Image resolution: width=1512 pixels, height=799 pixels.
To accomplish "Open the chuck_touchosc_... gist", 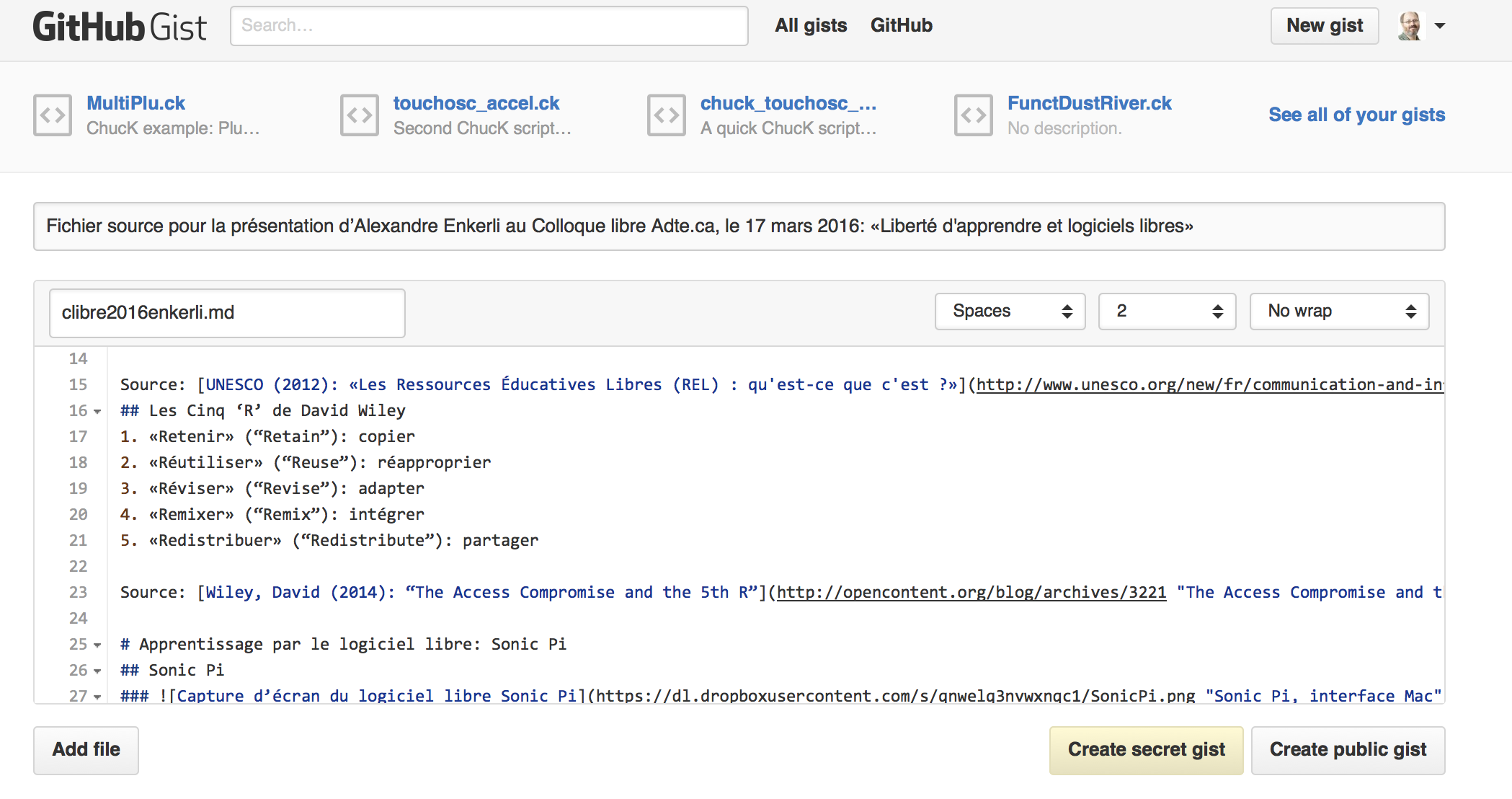I will tap(788, 103).
